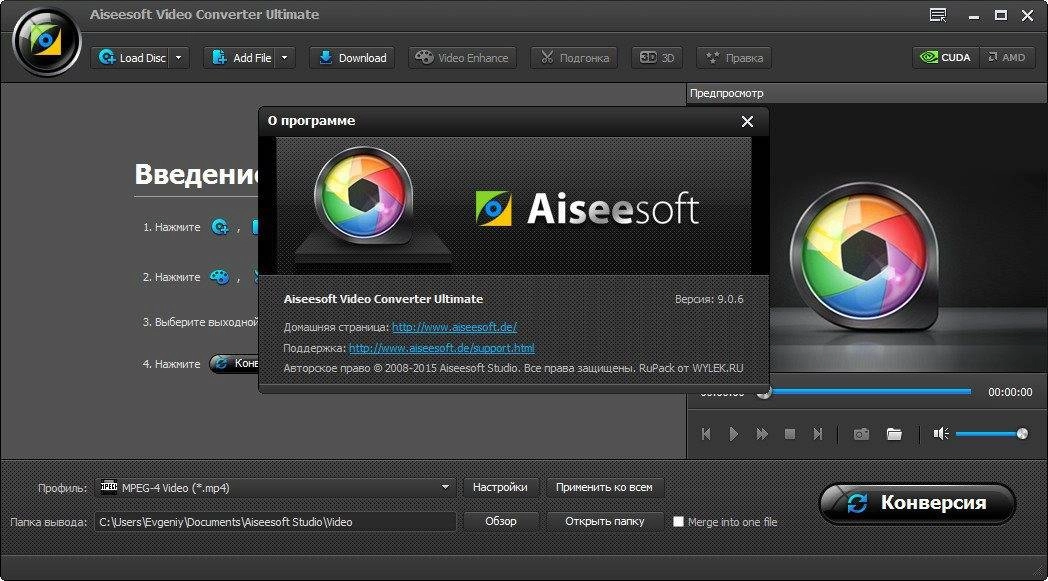Expand the Load Disc dropdown arrow
The width and height of the screenshot is (1048, 581).
pyautogui.click(x=178, y=57)
